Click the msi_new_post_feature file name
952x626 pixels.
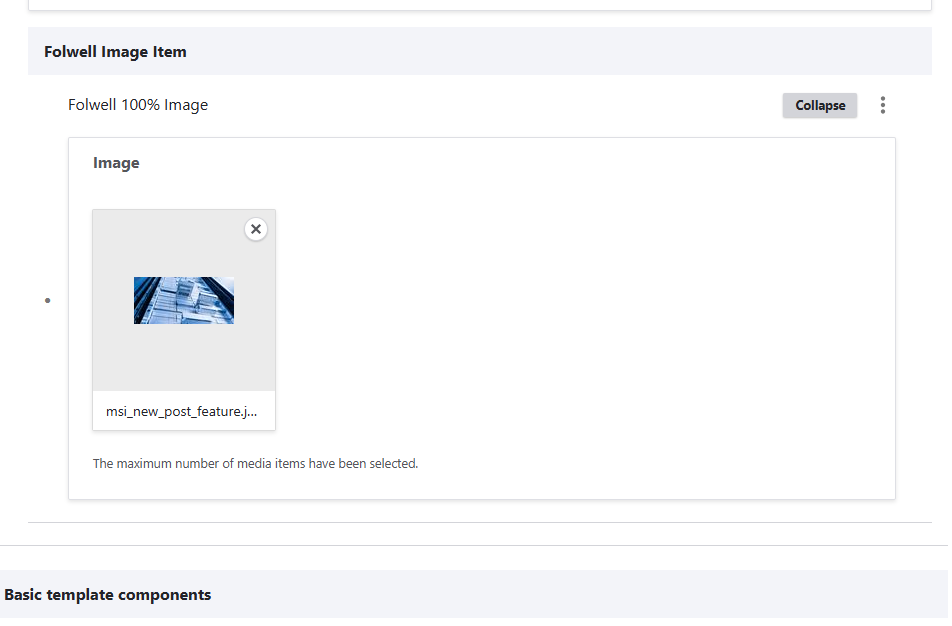pyautogui.click(x=183, y=411)
